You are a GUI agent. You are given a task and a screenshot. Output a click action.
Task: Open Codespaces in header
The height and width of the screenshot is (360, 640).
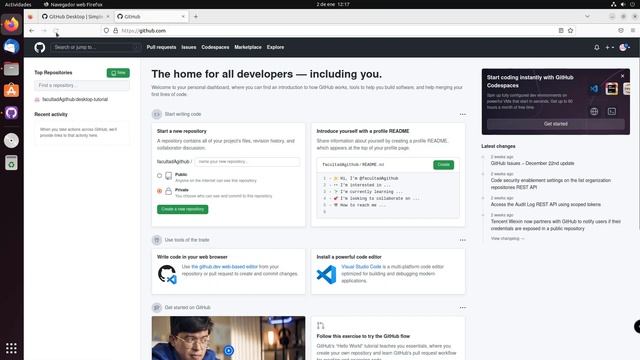[215, 47]
